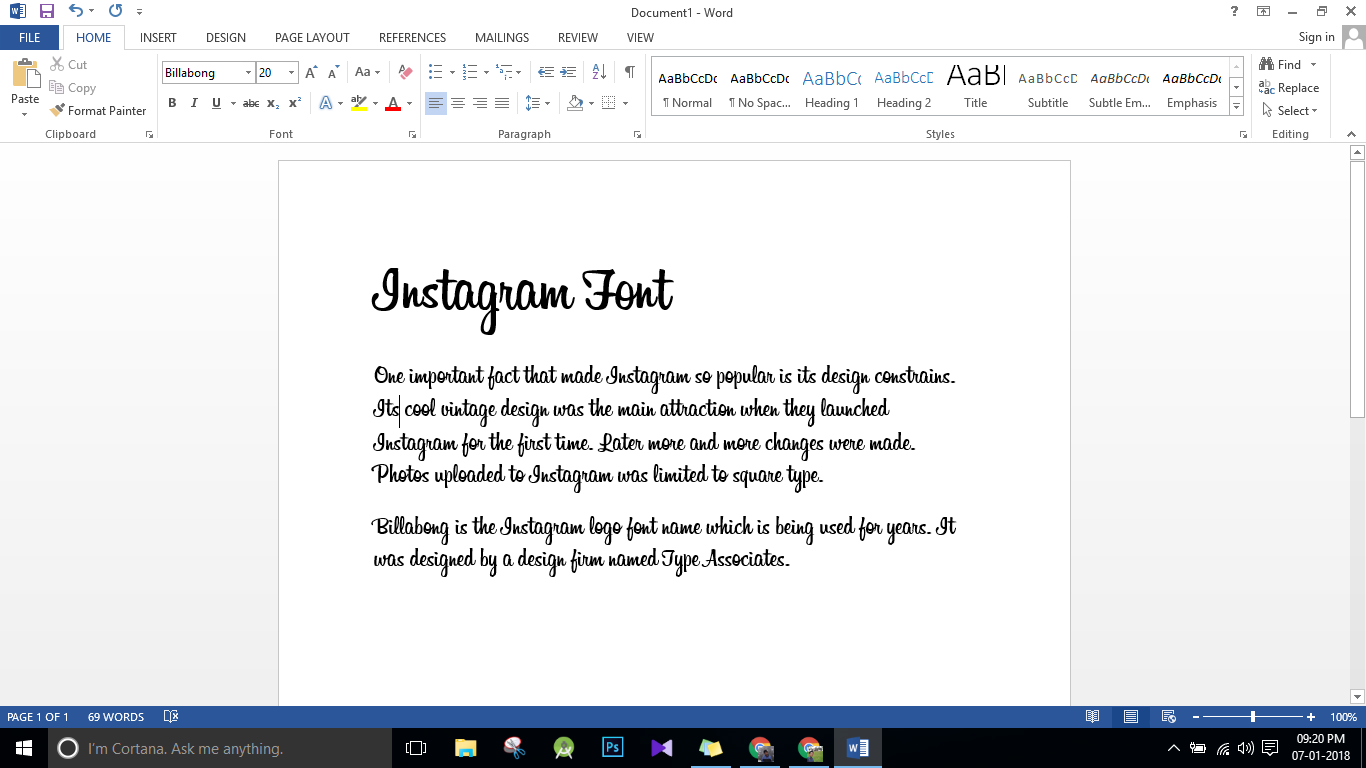Click the zoom slider handle
The width and height of the screenshot is (1366, 768).
click(x=1253, y=717)
